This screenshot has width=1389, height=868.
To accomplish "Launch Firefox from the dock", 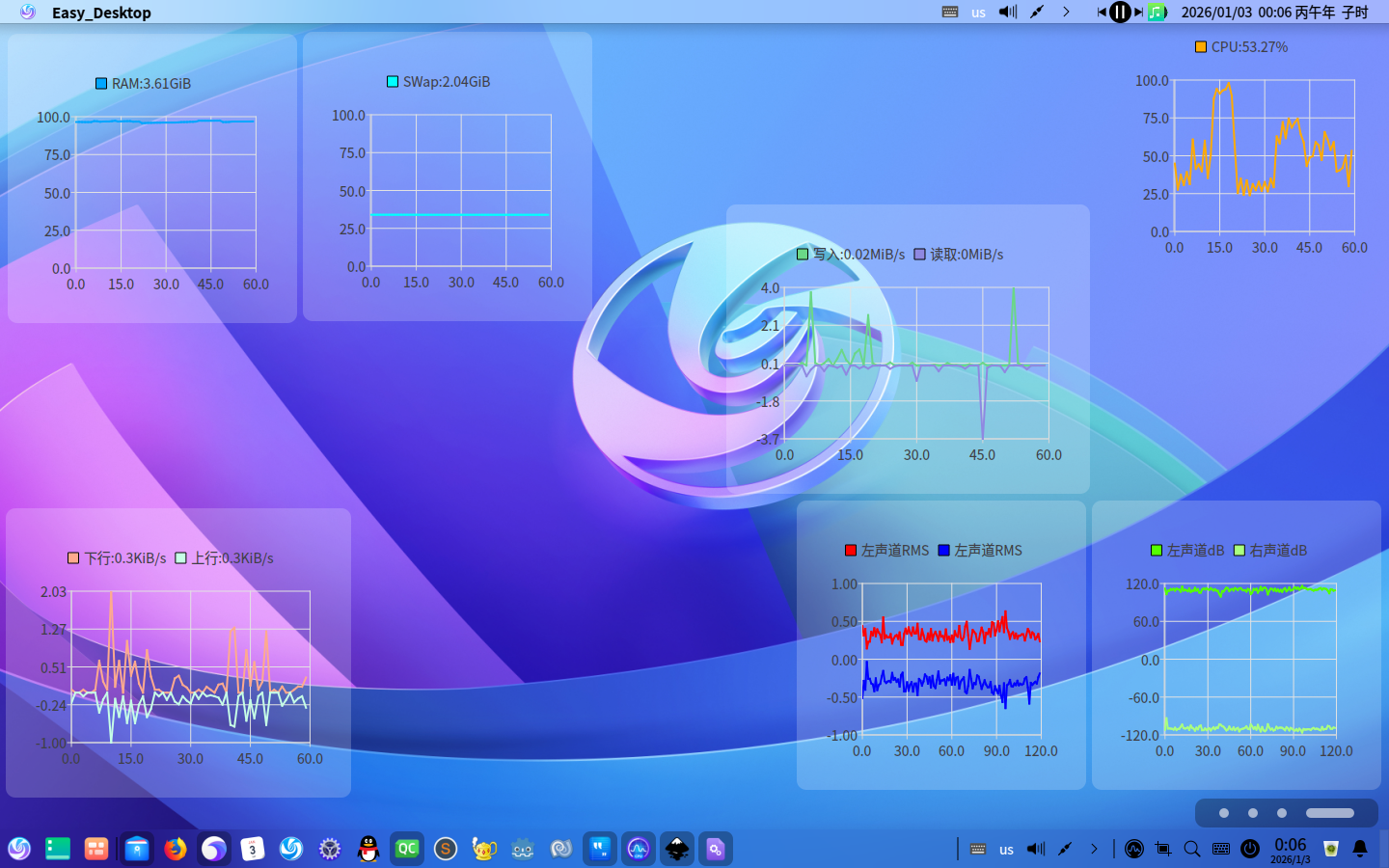I will pyautogui.click(x=176, y=849).
